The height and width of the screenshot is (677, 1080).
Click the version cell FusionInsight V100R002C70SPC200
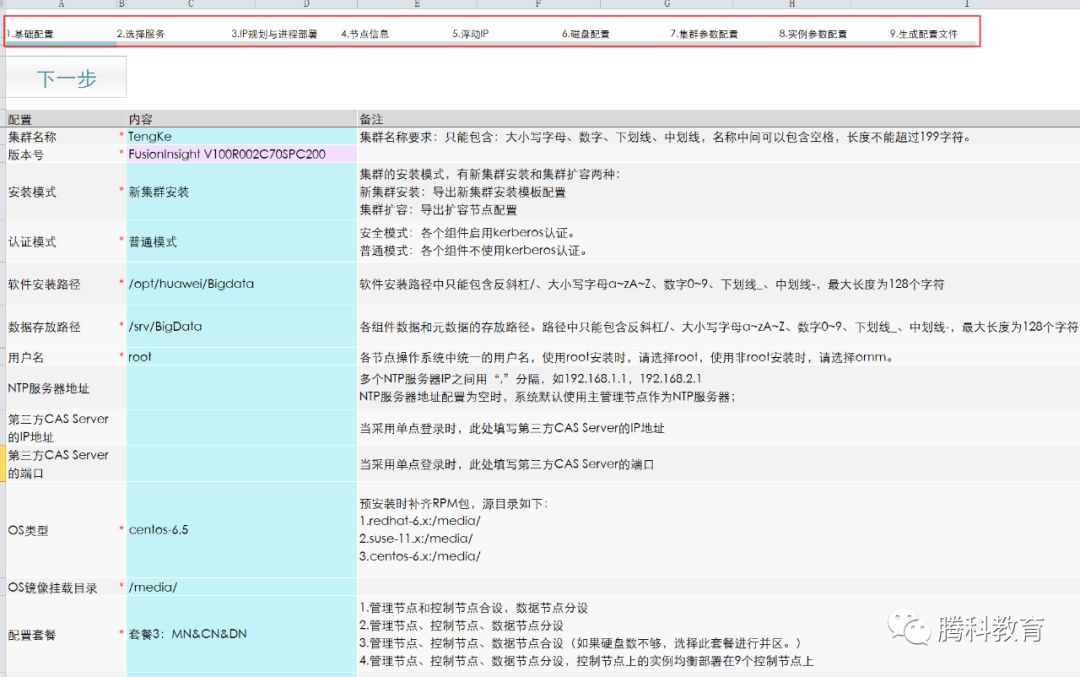coord(241,154)
